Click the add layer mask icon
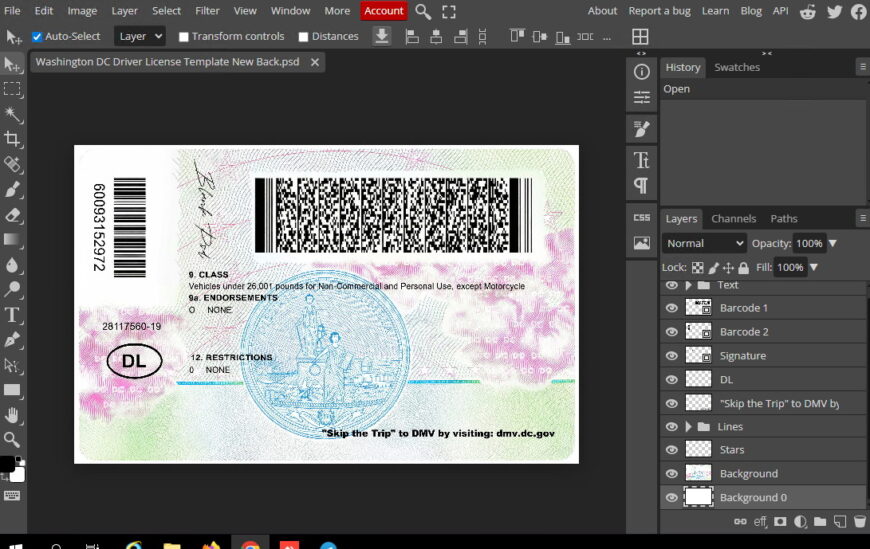 [x=780, y=521]
